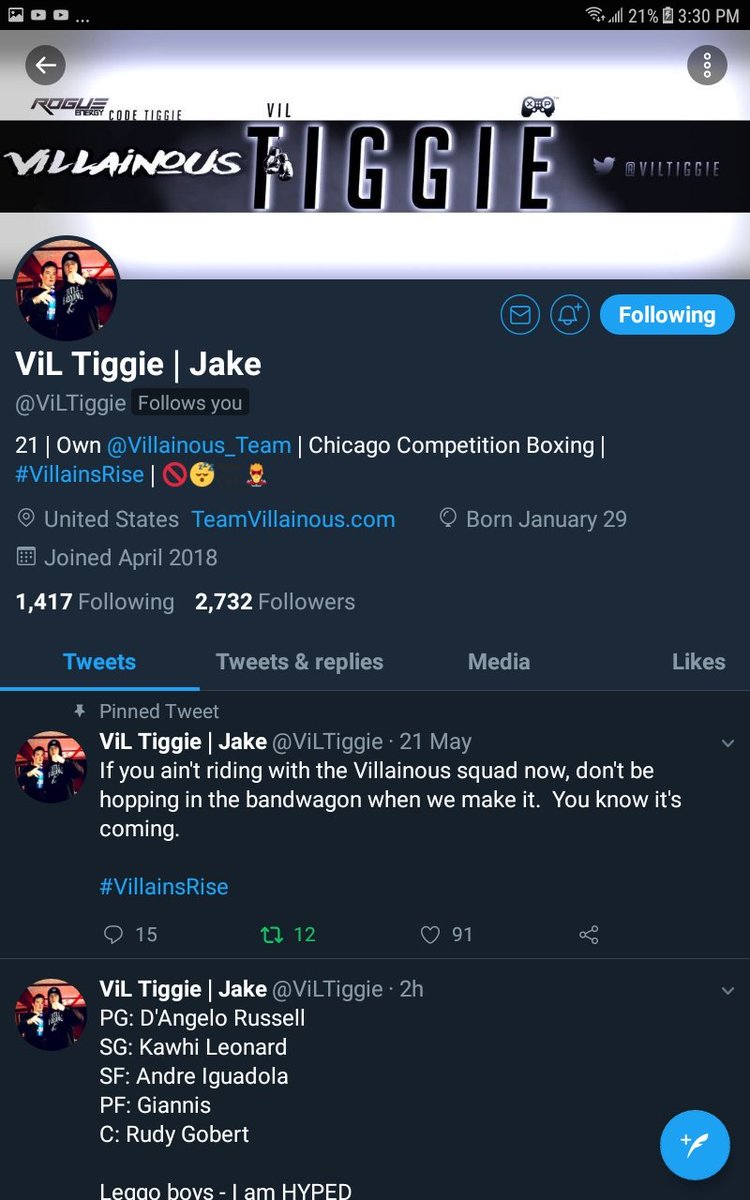
Task: Switch to Tweets & replies tab
Action: [299, 661]
